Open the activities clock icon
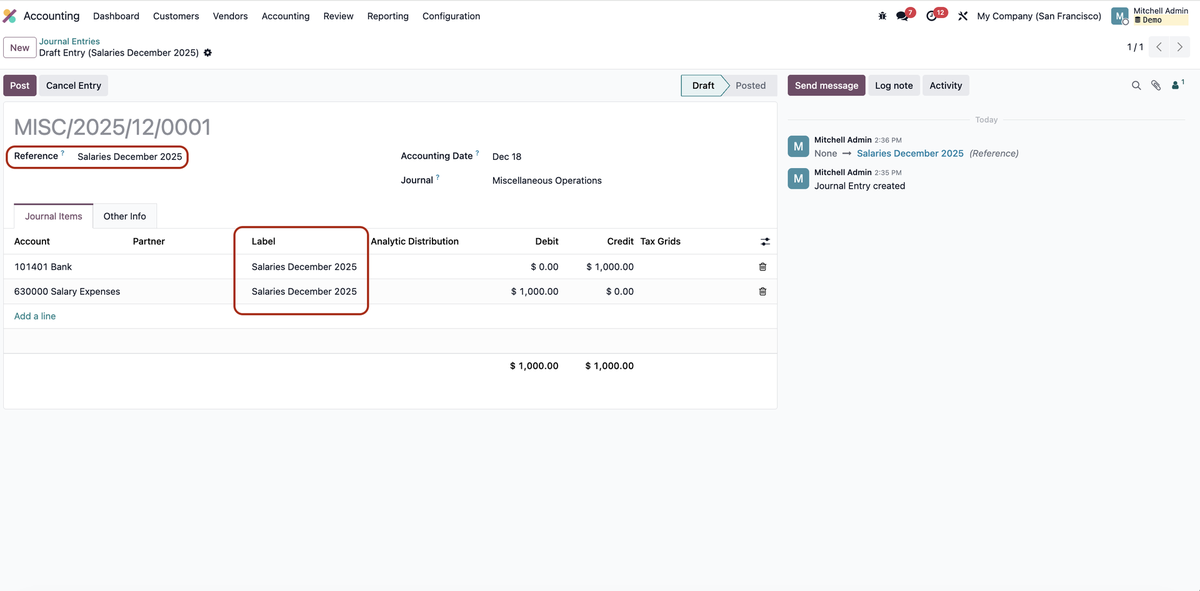Viewport: 1200px width, 591px height. (933, 16)
